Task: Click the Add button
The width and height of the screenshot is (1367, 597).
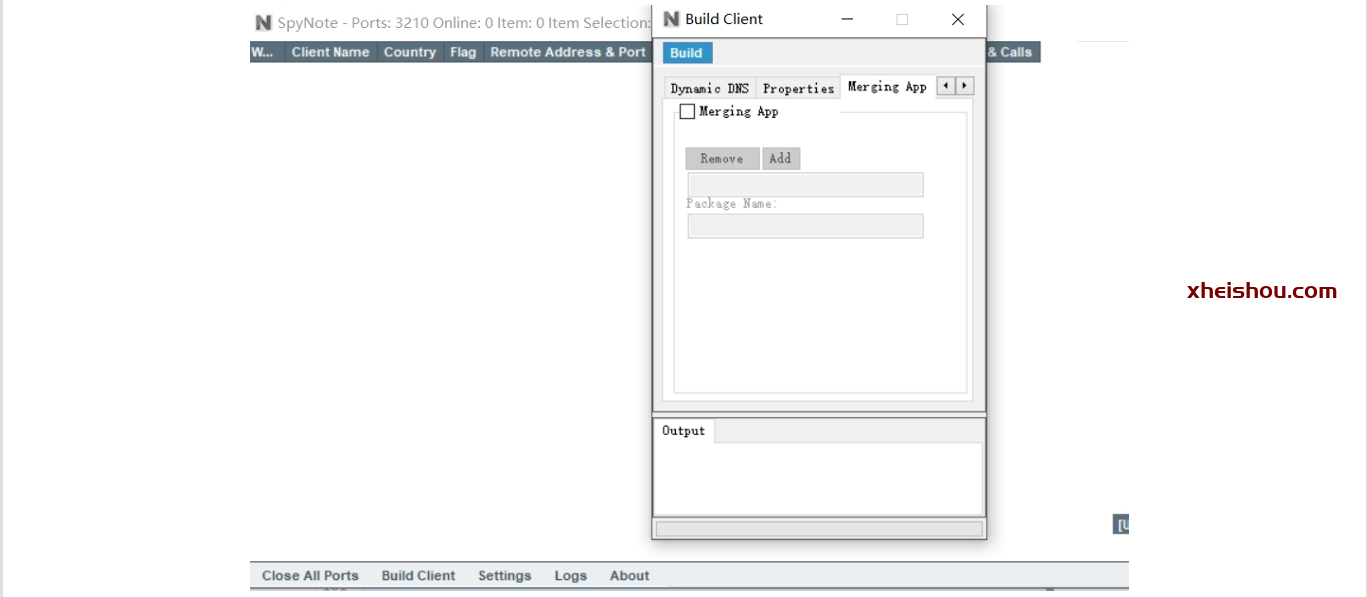Action: [x=781, y=158]
